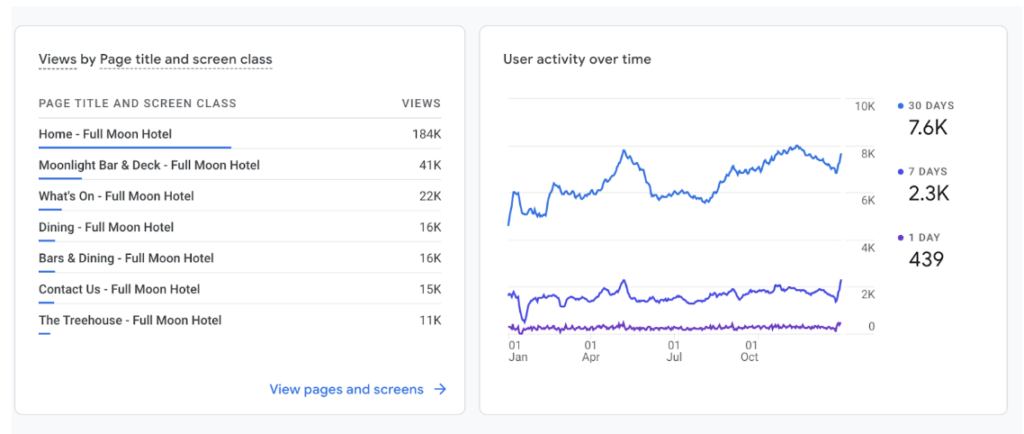Click the arrow icon beside View pages and screens
The width and height of the screenshot is (1024, 434).
click(x=440, y=389)
